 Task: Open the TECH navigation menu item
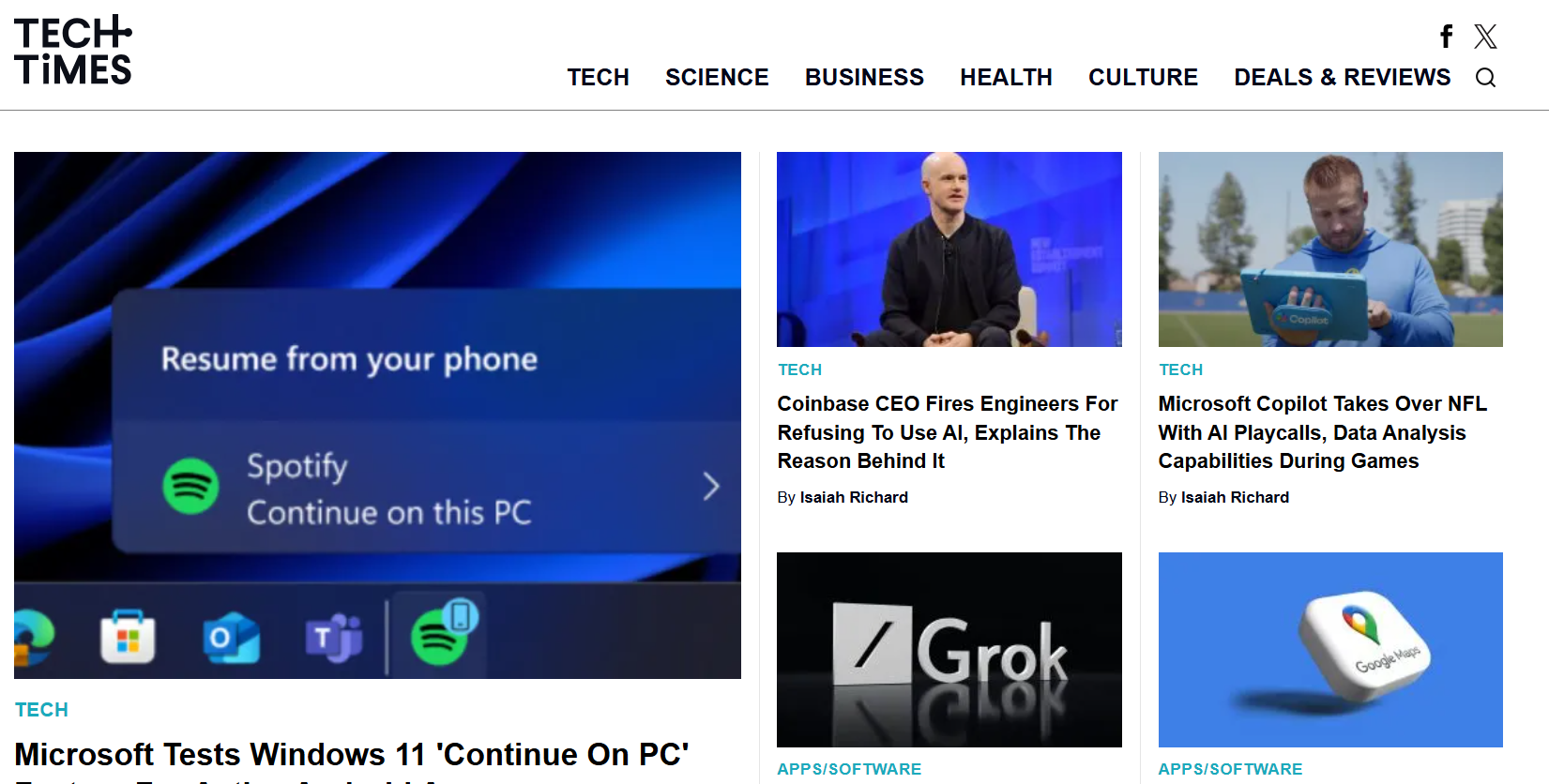click(598, 78)
